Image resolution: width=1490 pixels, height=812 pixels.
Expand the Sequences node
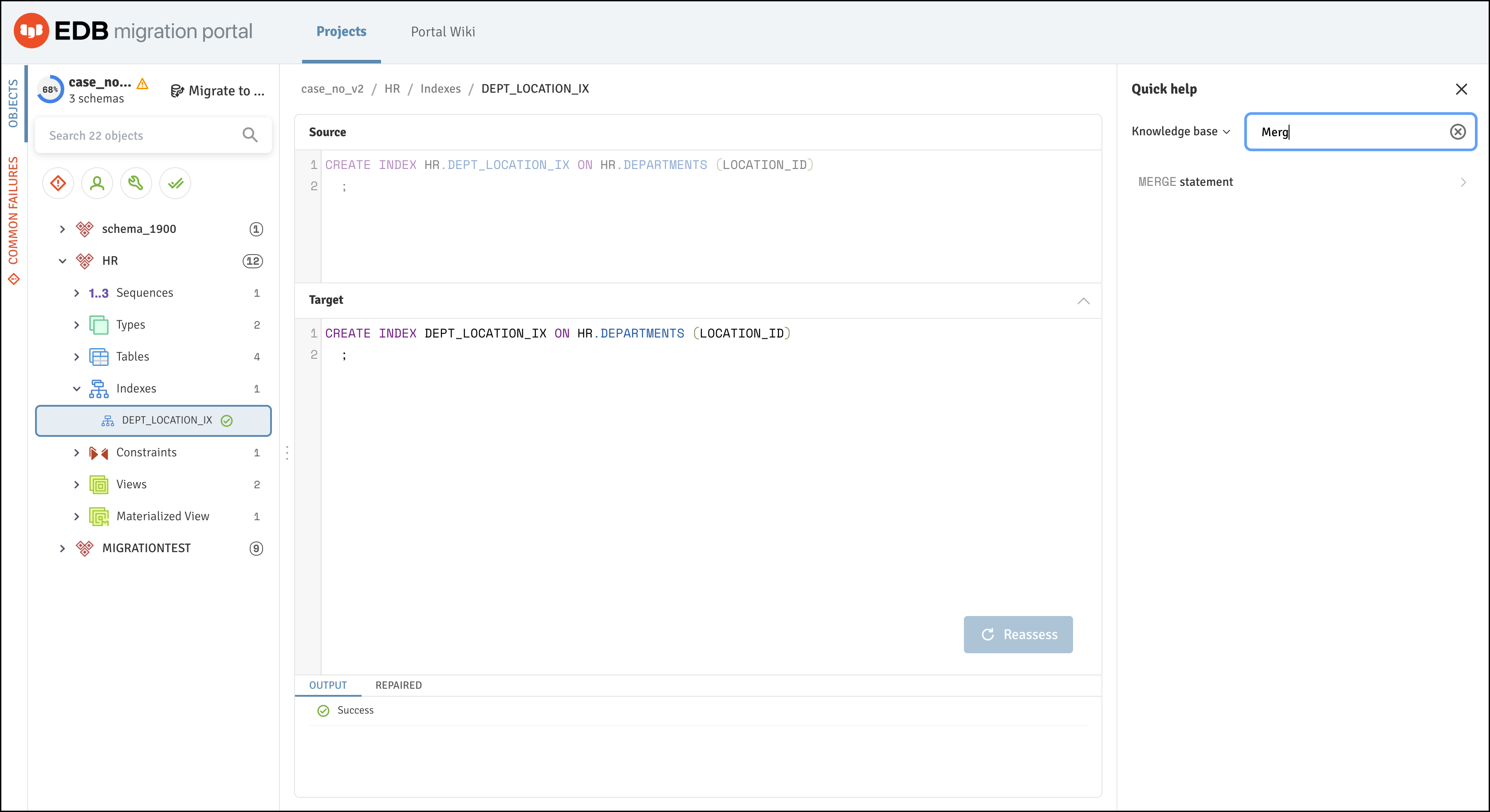click(76, 293)
